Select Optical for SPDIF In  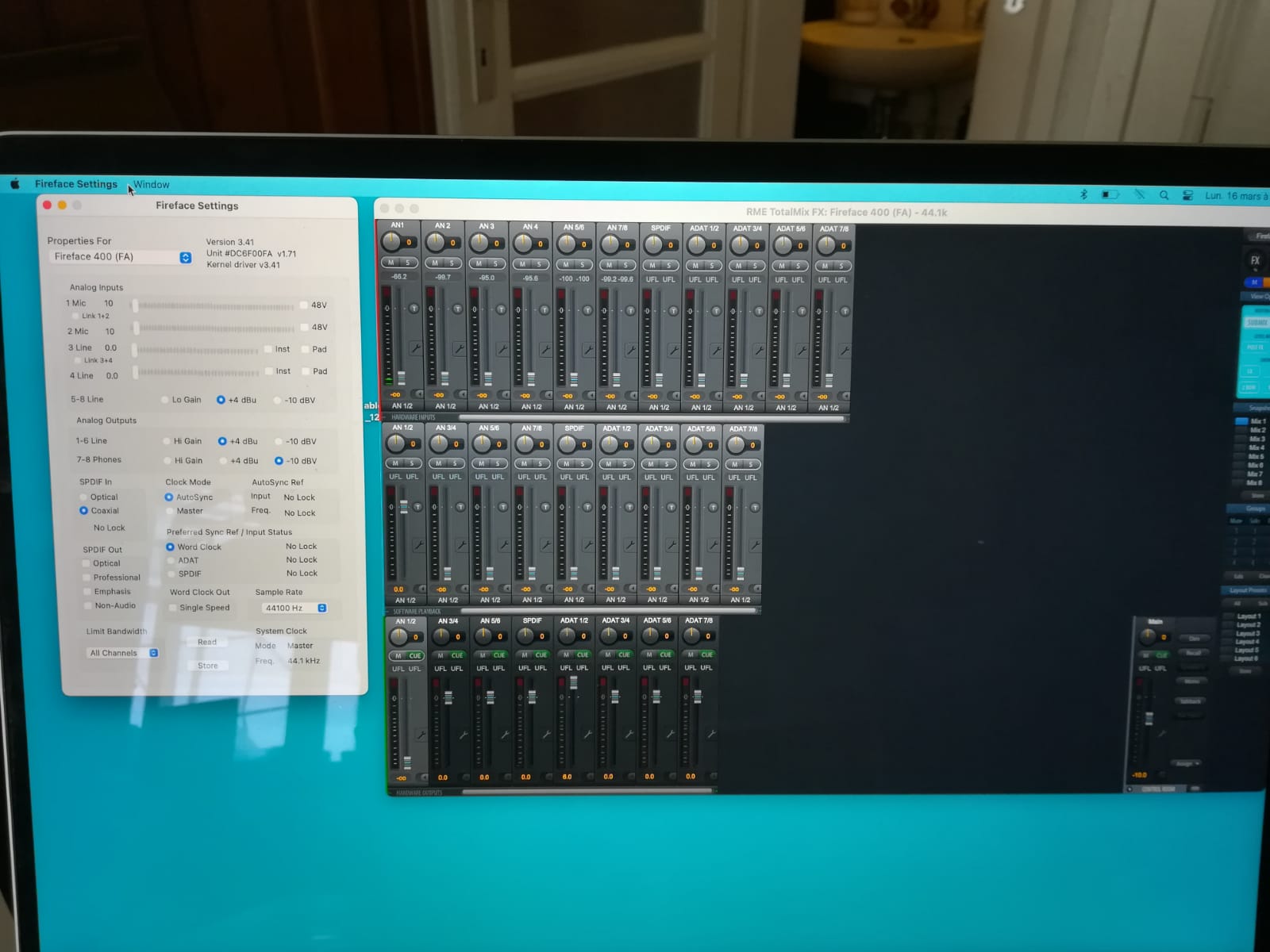(x=85, y=497)
